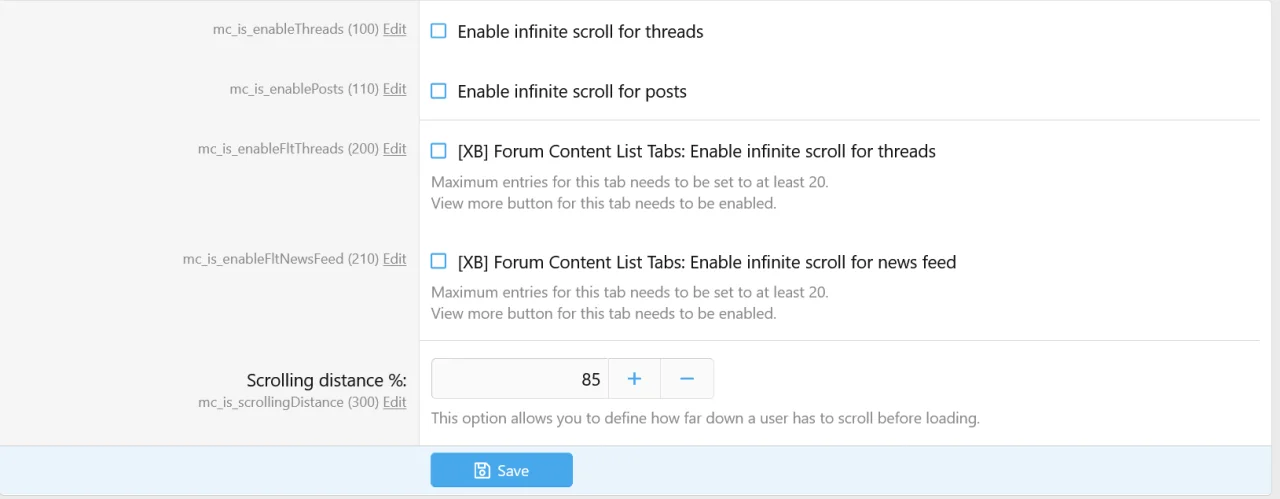
Task: Focus the Scrolling distance value field
Action: pyautogui.click(x=519, y=379)
